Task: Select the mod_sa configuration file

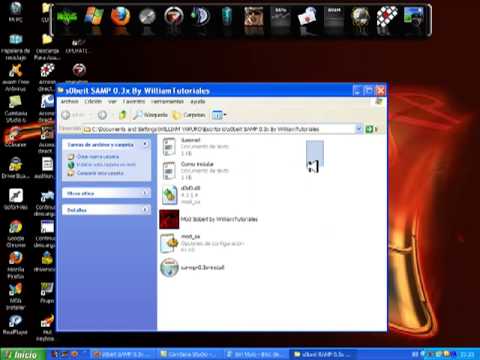Action: 202,243
